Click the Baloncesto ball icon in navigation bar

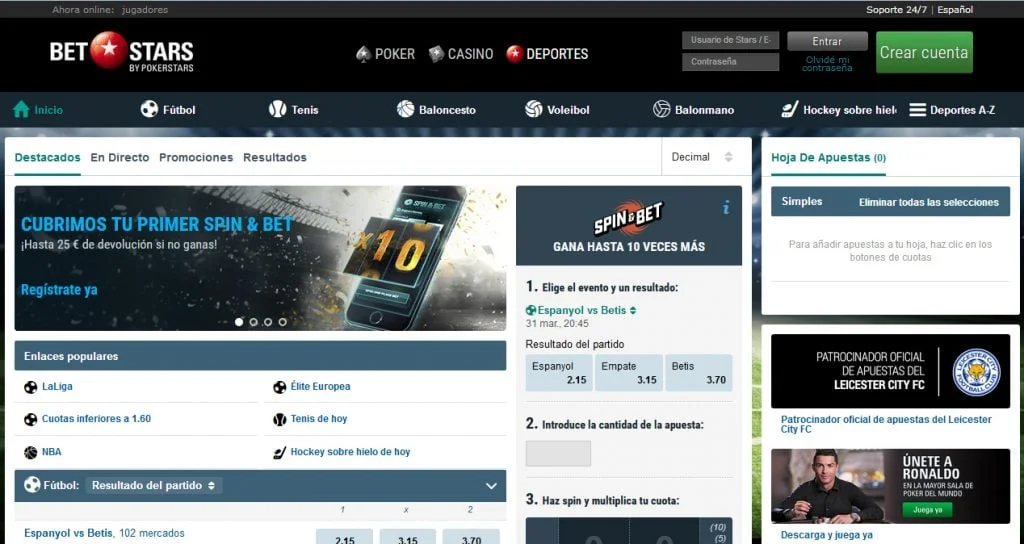tap(406, 109)
